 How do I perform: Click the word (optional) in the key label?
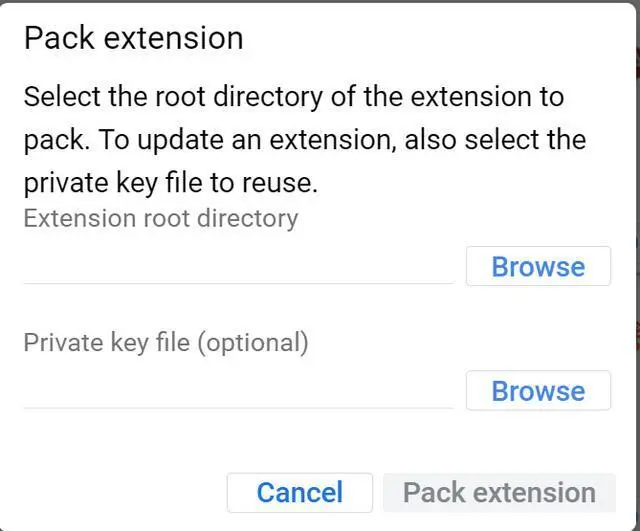tap(252, 342)
